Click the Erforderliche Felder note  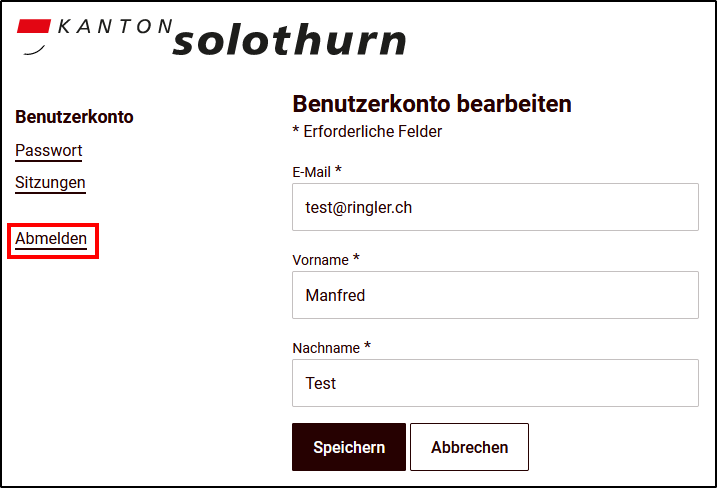367,132
